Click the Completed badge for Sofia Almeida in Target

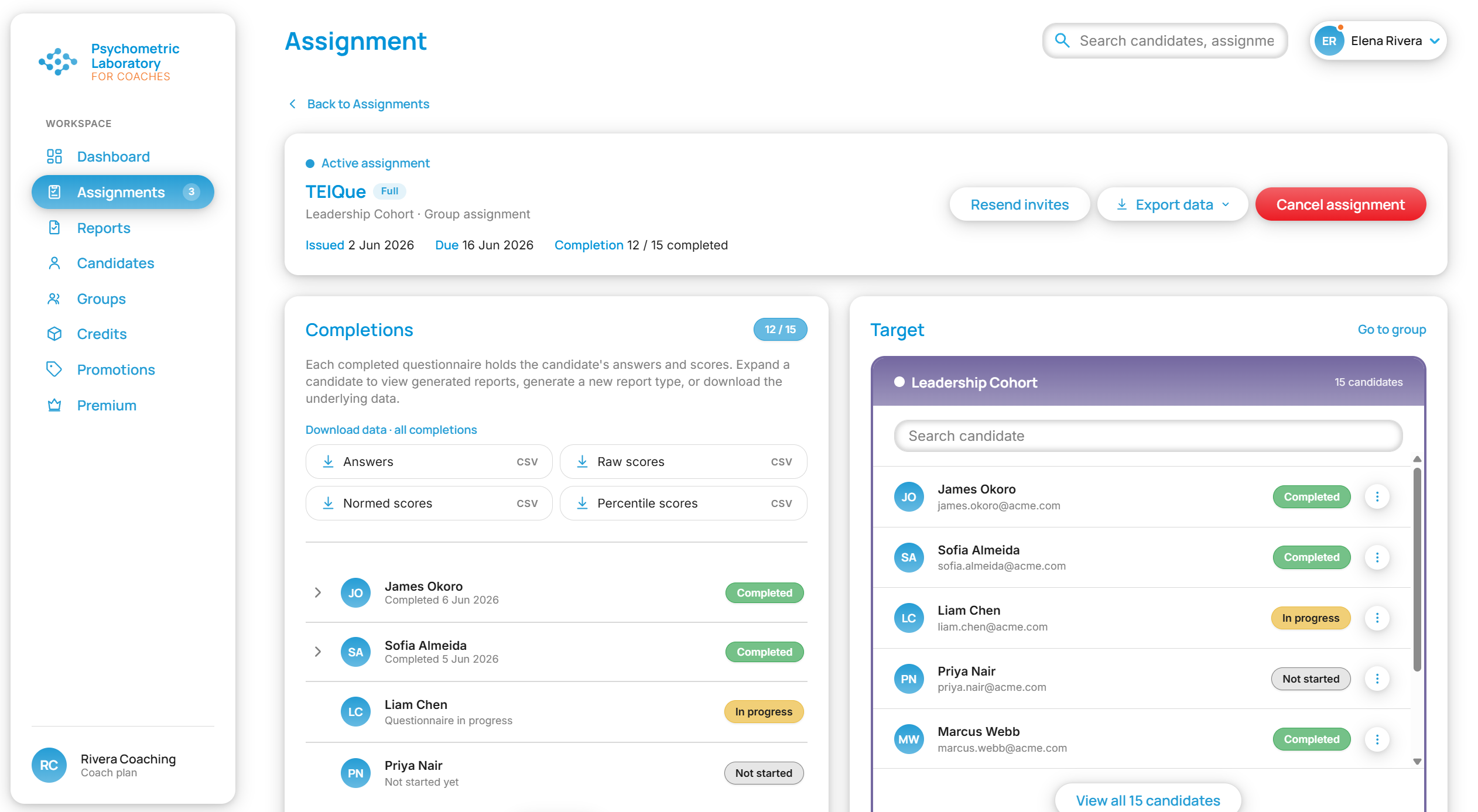click(x=1312, y=557)
